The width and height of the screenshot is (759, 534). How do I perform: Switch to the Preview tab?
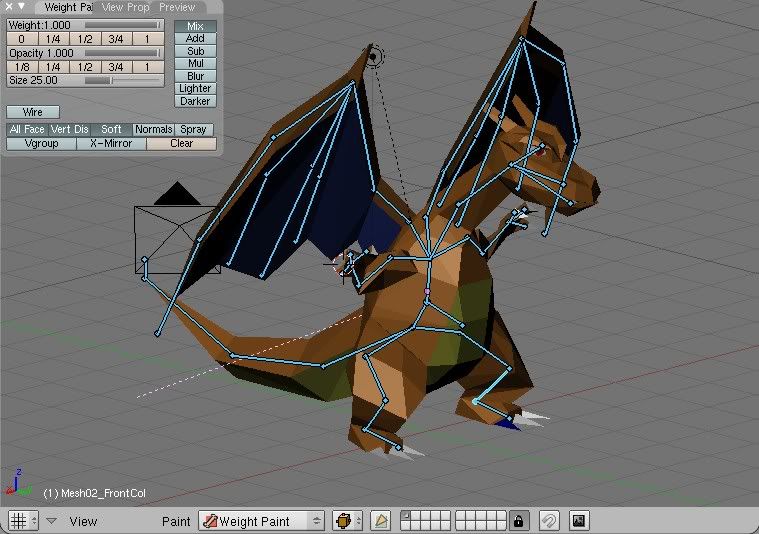click(x=177, y=7)
